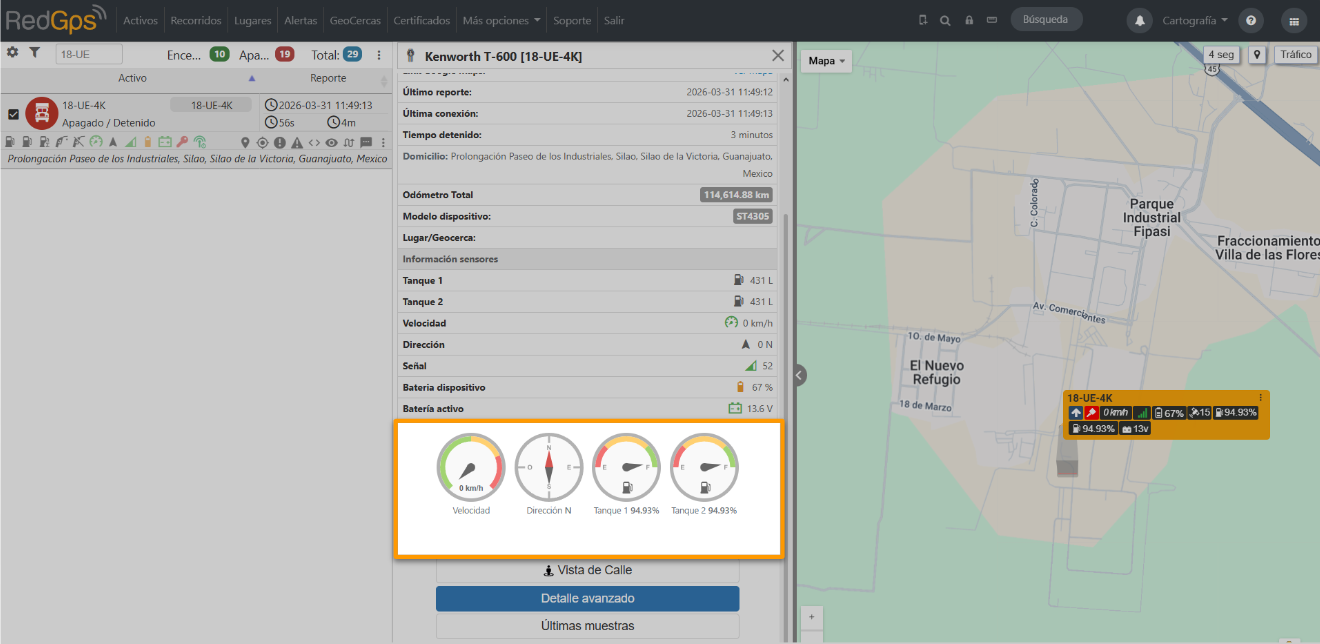Open the 18-UE-4K map label three-dot menu
The height and width of the screenshot is (644, 1320).
[x=1260, y=398]
